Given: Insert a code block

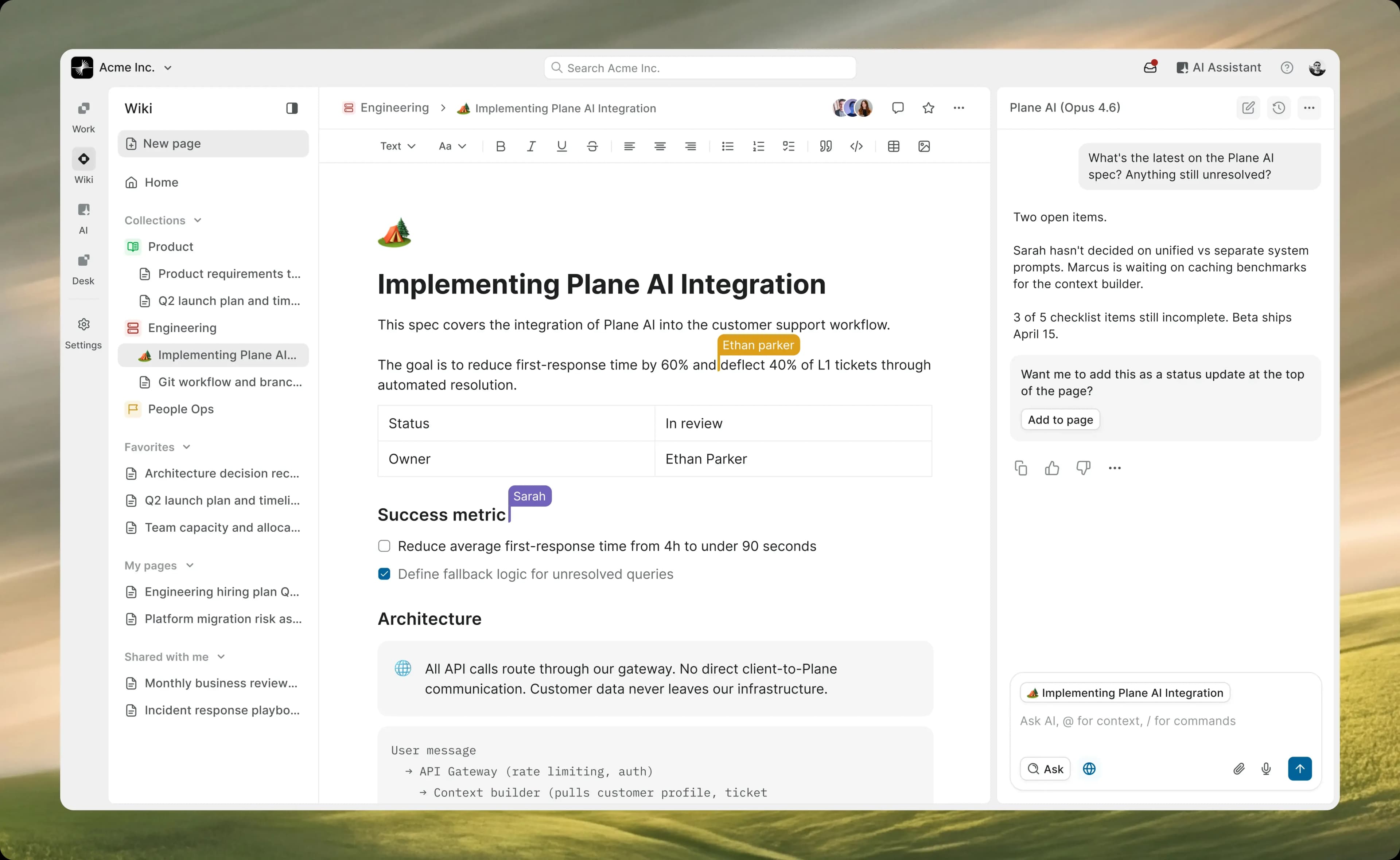Looking at the screenshot, I should [857, 146].
